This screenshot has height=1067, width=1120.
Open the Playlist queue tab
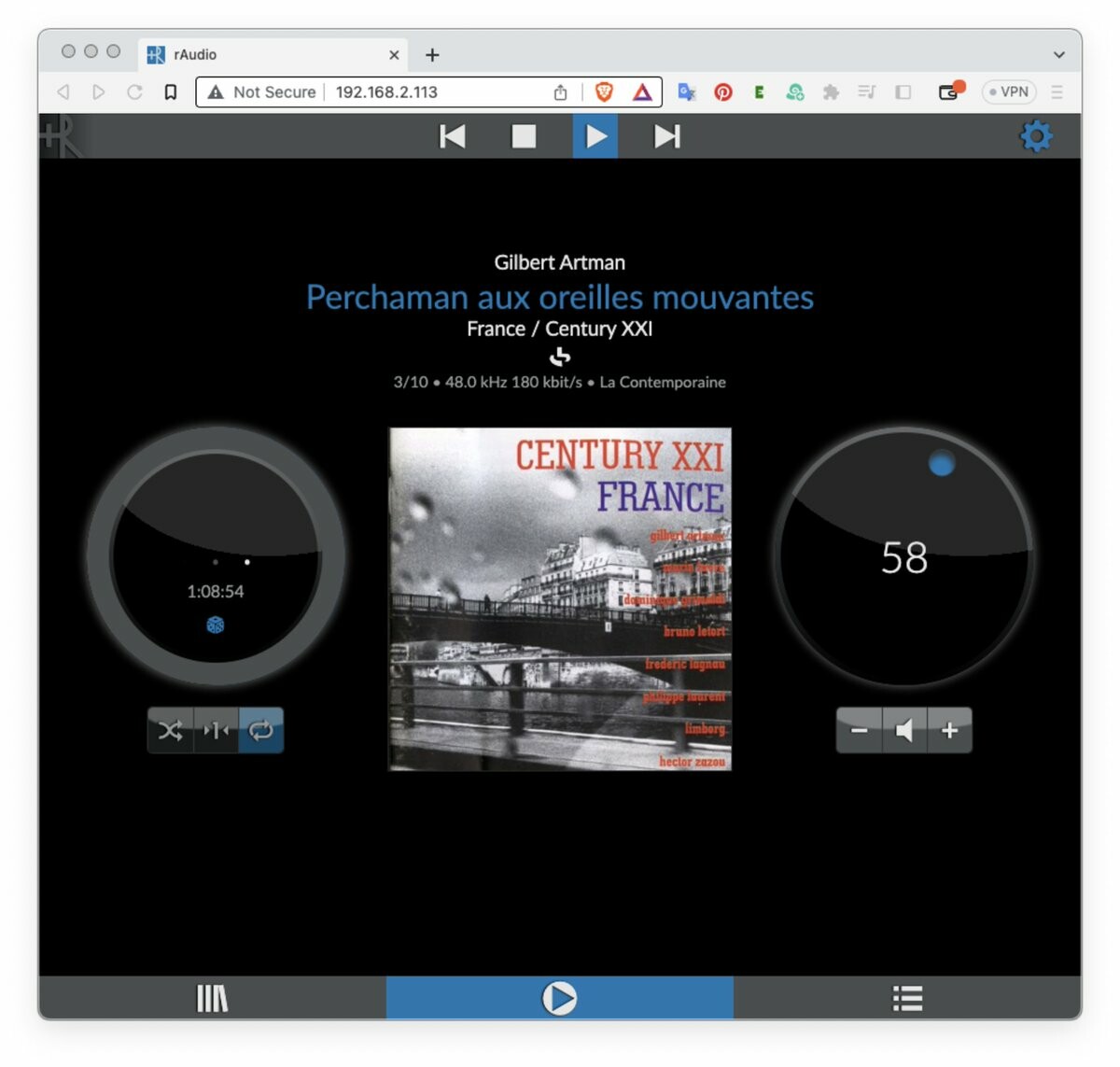907,998
